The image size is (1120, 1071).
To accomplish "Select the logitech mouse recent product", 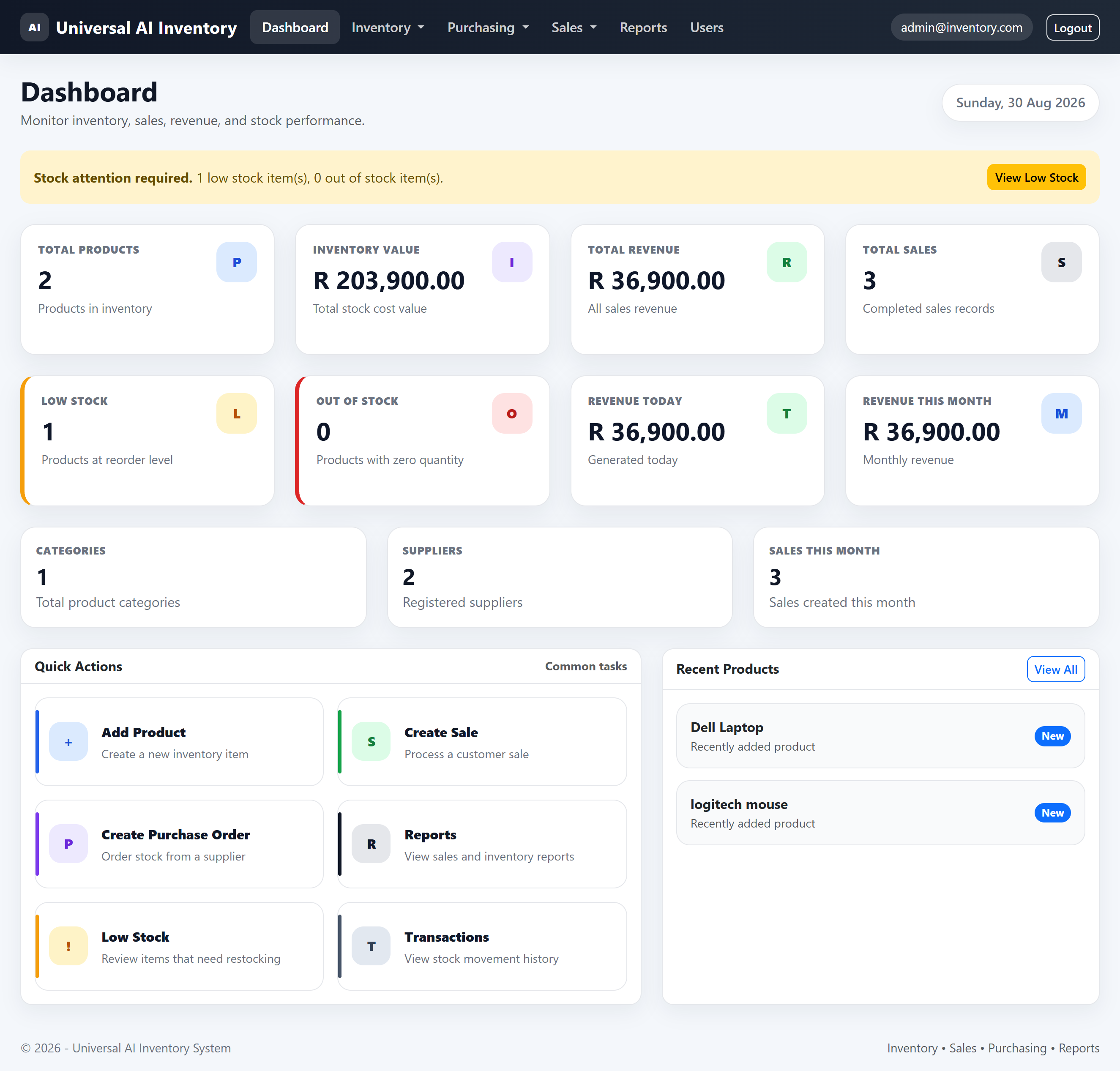I will [x=880, y=813].
